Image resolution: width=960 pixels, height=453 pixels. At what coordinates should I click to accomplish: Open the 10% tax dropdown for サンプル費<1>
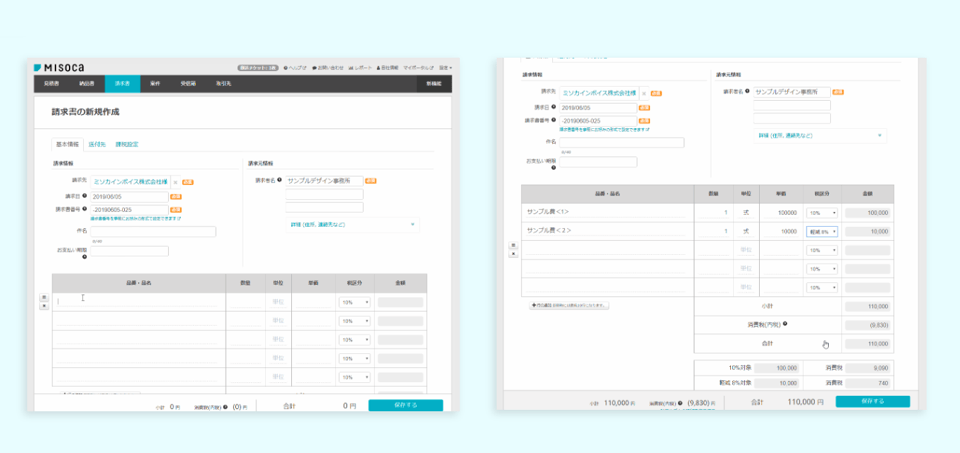coord(821,212)
